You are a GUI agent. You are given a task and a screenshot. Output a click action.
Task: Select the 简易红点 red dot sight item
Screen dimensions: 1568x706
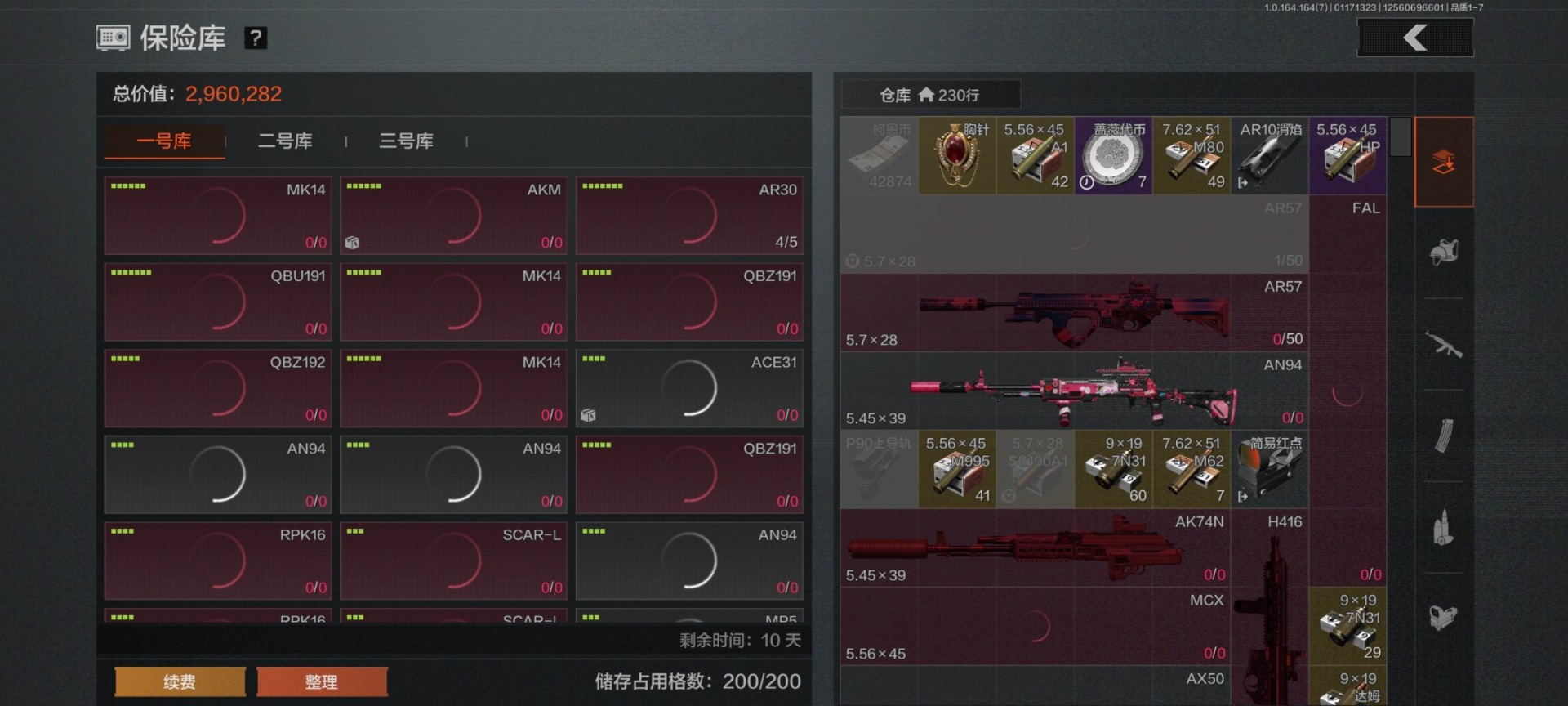click(x=1270, y=470)
